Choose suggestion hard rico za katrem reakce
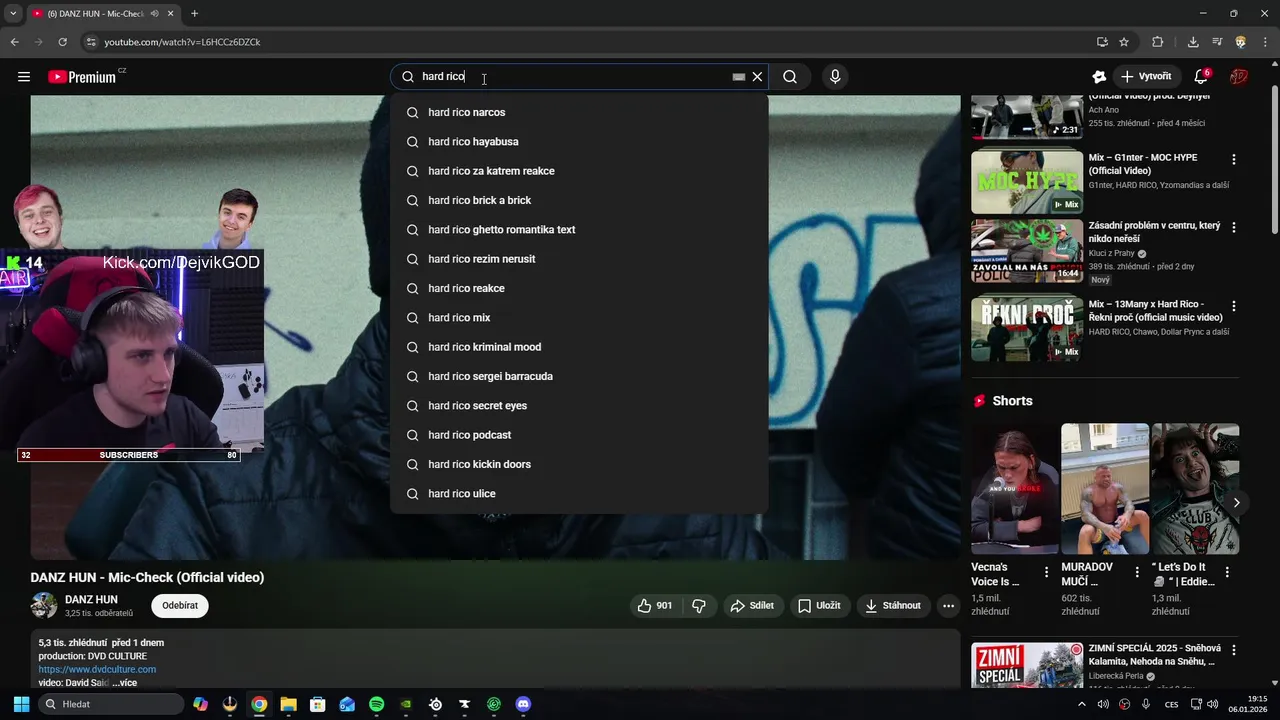 [580, 171]
